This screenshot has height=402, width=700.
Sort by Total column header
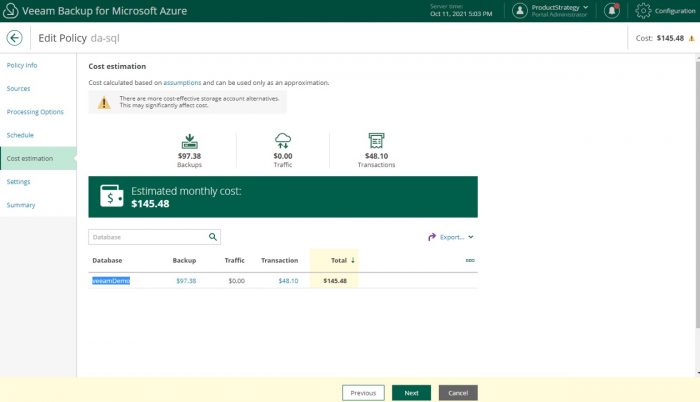click(339, 260)
